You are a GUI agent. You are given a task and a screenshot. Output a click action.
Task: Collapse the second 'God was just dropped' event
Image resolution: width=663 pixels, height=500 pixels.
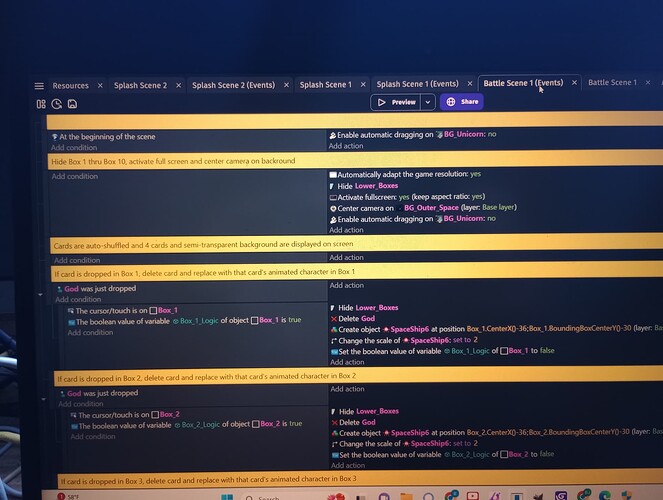click(43, 399)
